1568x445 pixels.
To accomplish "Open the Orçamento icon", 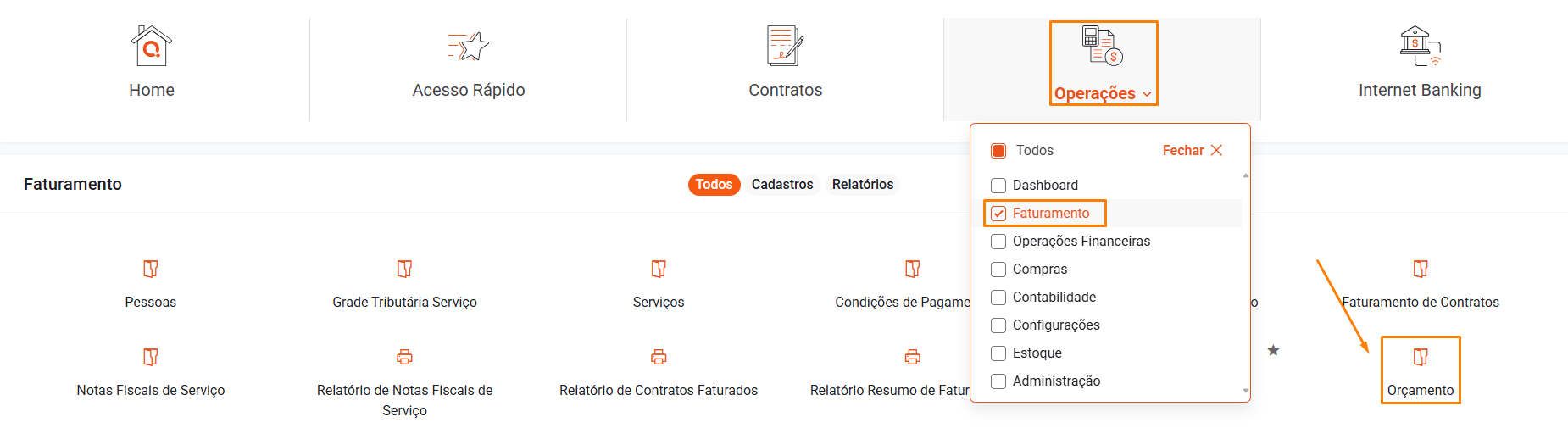I will [x=1421, y=358].
